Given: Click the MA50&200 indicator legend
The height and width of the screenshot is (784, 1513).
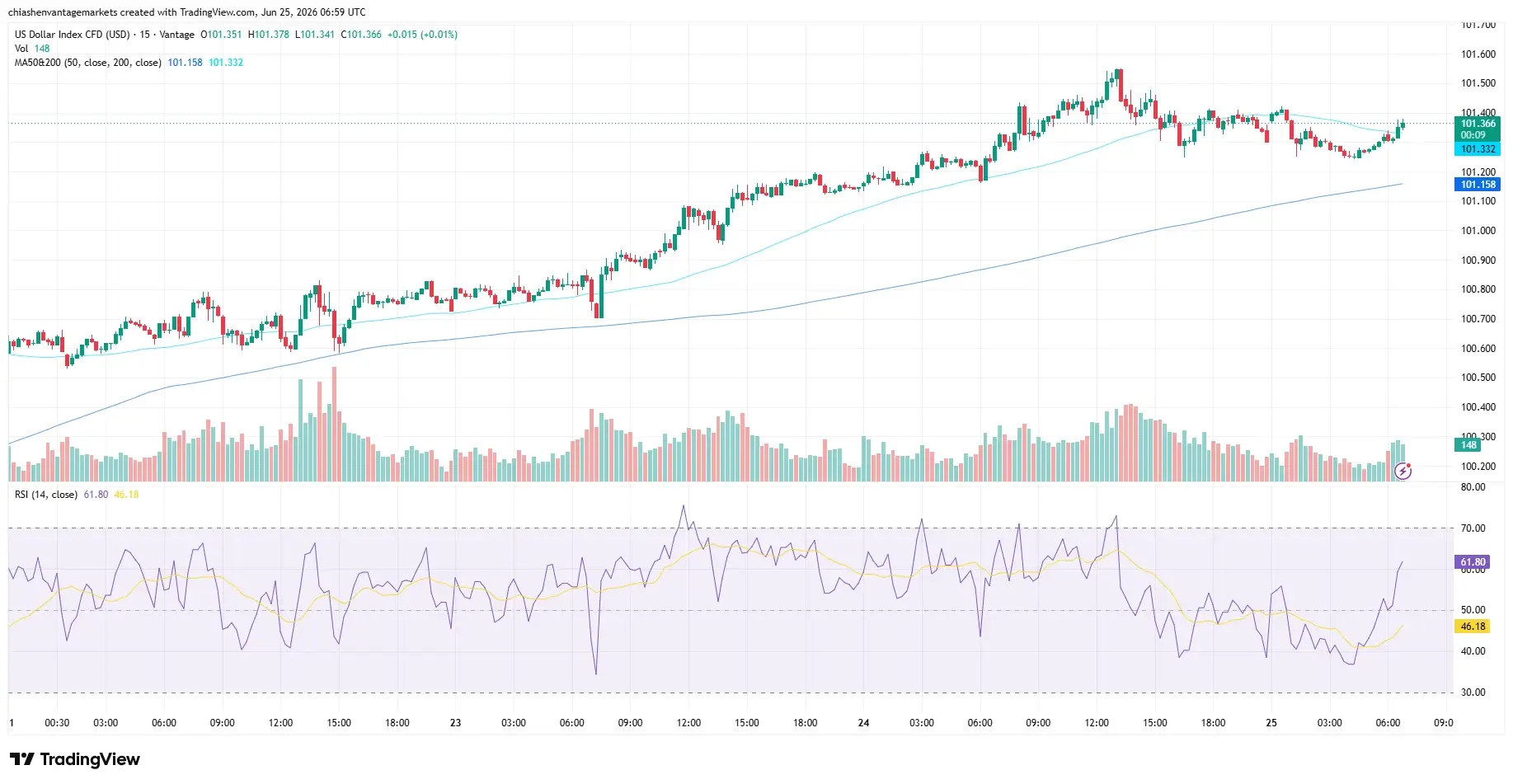Looking at the screenshot, I should click(x=88, y=63).
